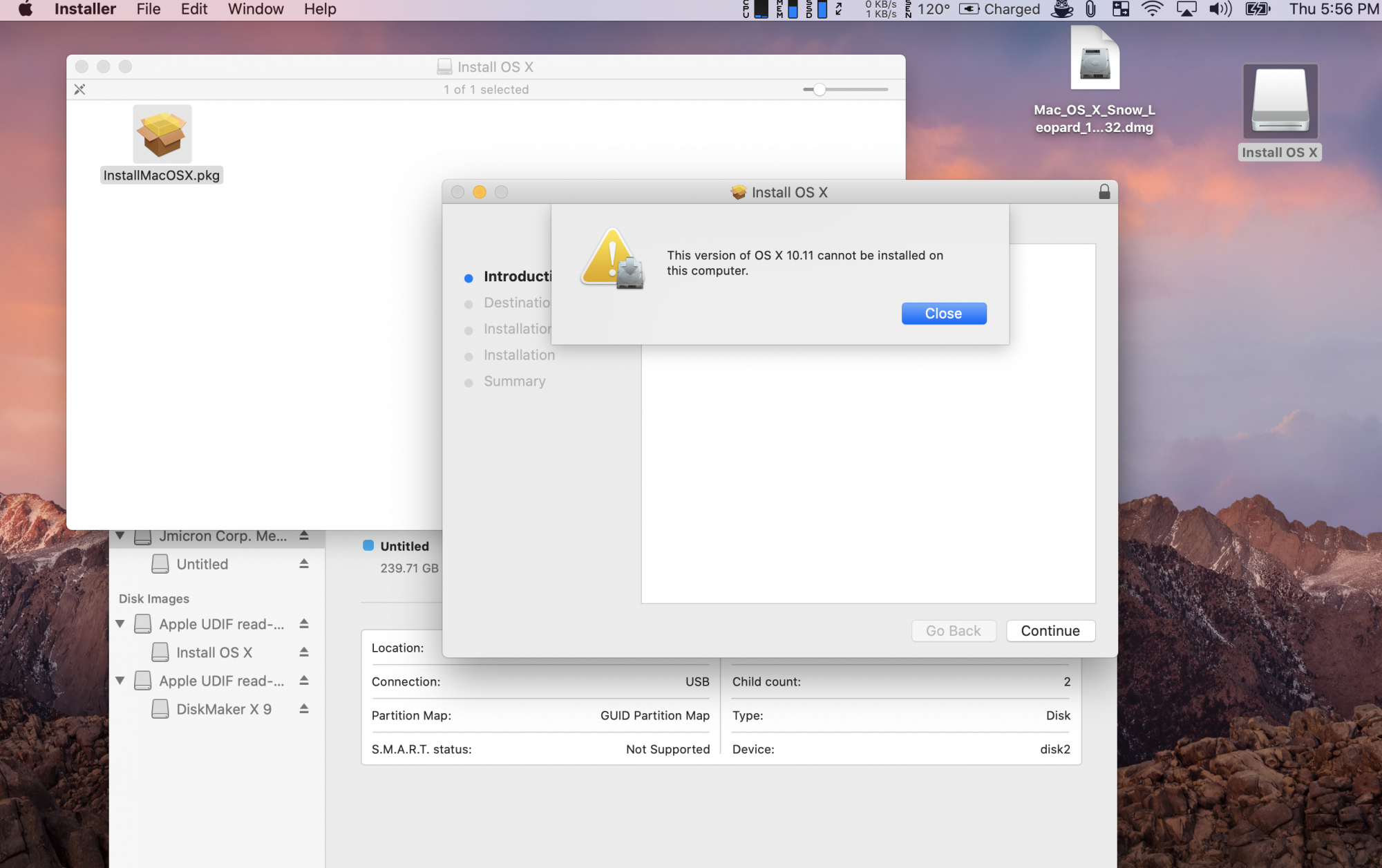Click the Continue button in installer
The image size is (1382, 868).
point(1050,630)
